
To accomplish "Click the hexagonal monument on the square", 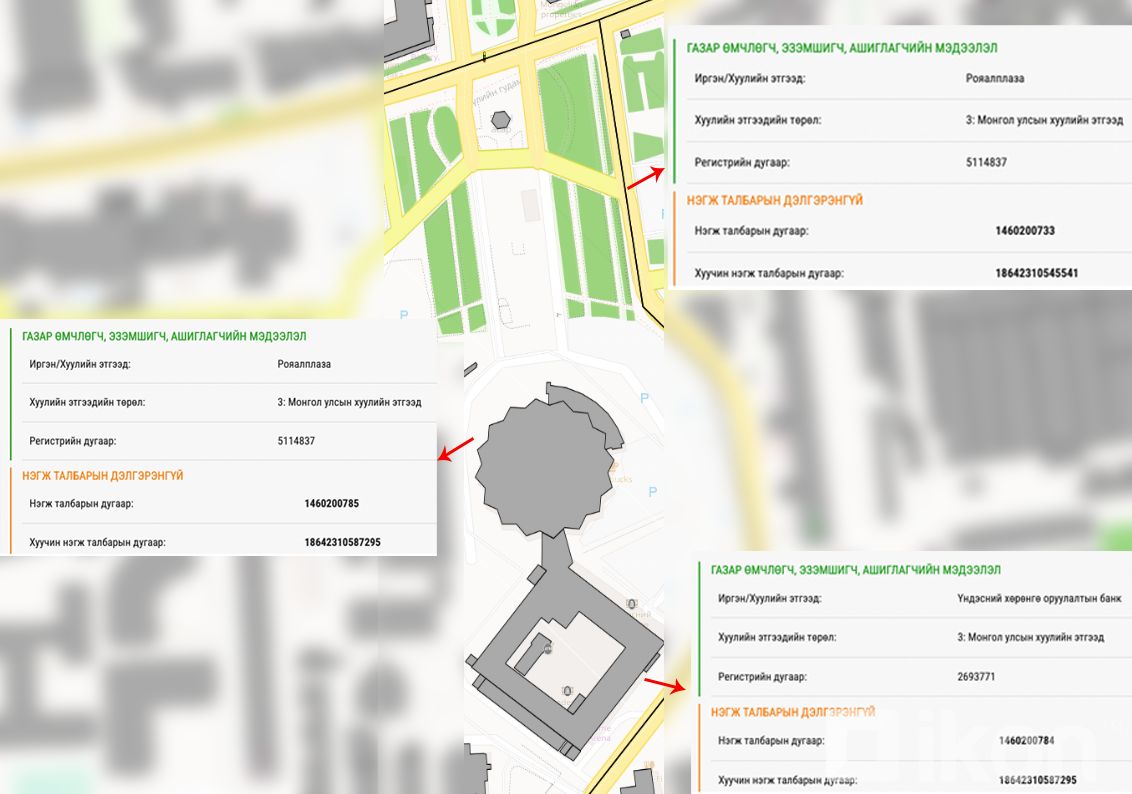I will (500, 120).
